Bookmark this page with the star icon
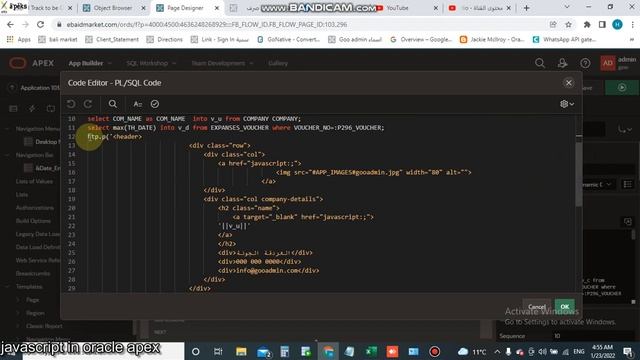 (x=568, y=24)
